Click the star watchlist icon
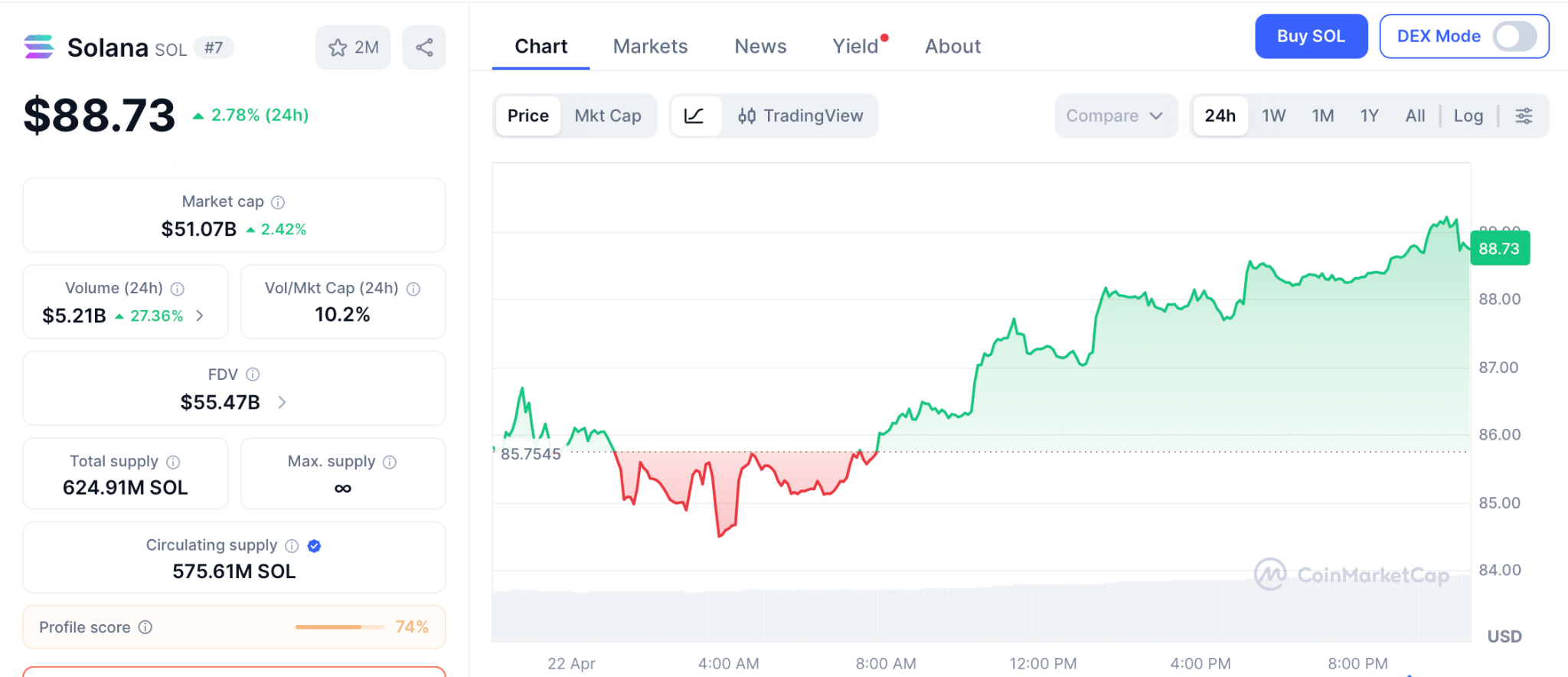1568x677 pixels. point(338,47)
